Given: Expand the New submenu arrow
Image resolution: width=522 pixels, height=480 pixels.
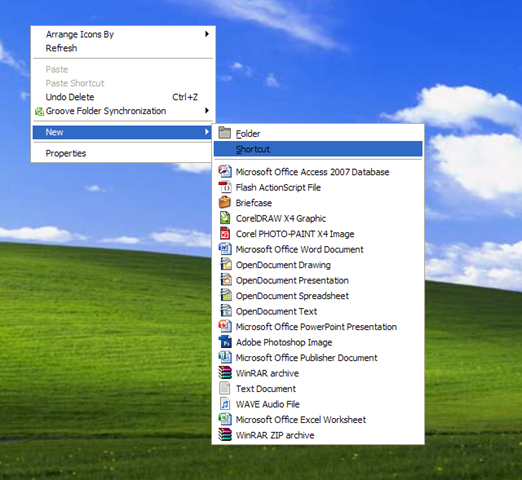Looking at the screenshot, I should tap(207, 132).
